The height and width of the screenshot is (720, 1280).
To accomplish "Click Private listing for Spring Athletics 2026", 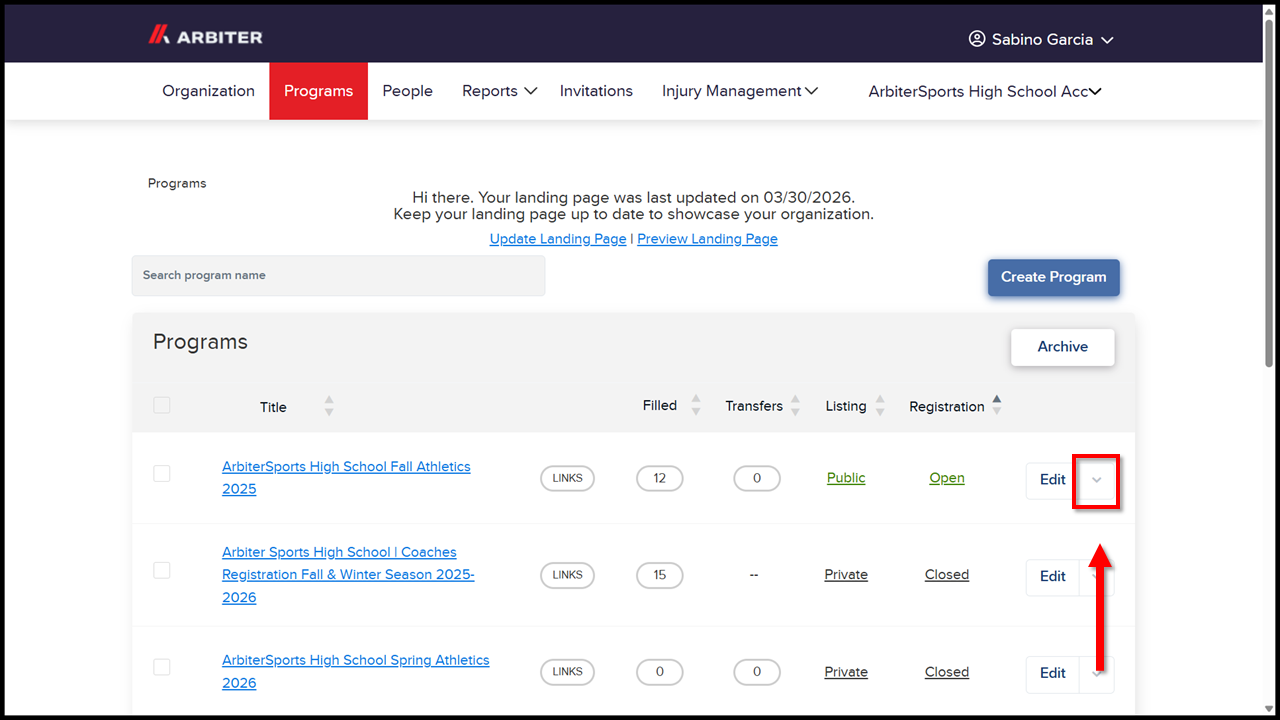I will pyautogui.click(x=846, y=672).
